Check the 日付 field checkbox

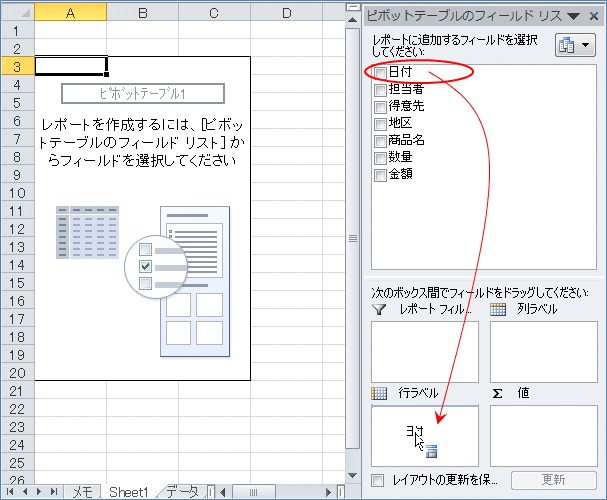tap(380, 73)
